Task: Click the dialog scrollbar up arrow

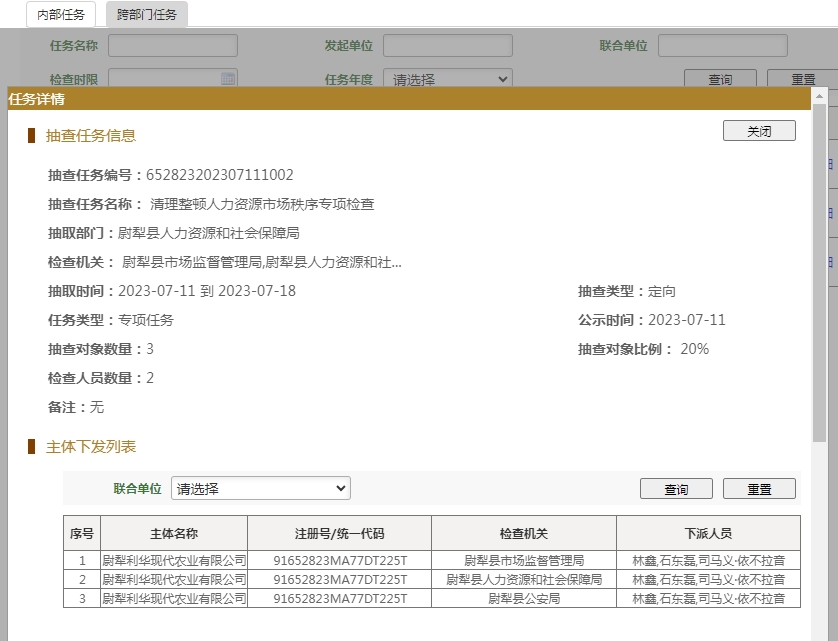Action: [x=819, y=96]
